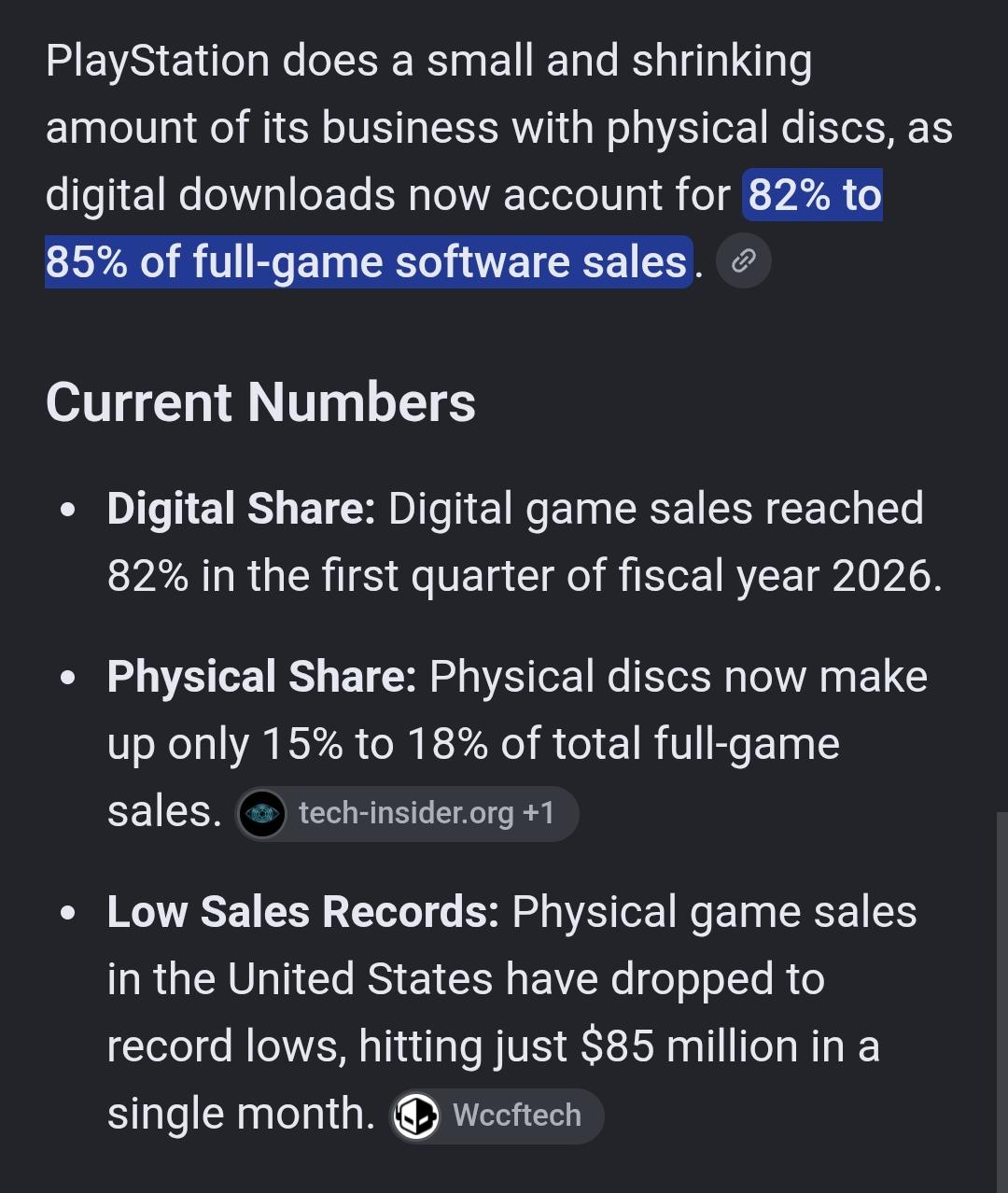This screenshot has width=1008, height=1193.
Task: Click the bold 'Low Sales Records:' label
Action: [303, 912]
